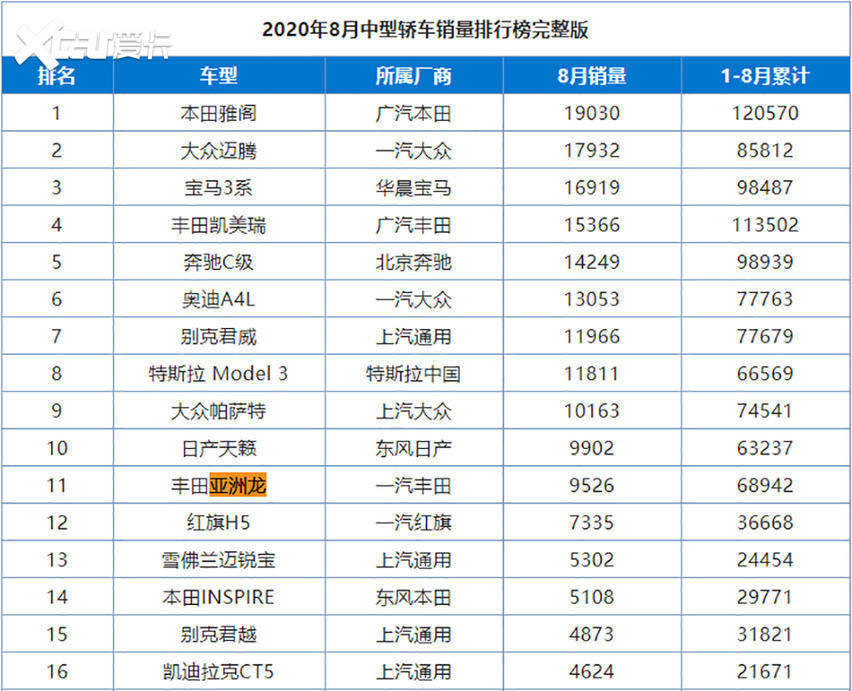Click cumulative value 77763
This screenshot has height=691, width=852.
(x=765, y=299)
